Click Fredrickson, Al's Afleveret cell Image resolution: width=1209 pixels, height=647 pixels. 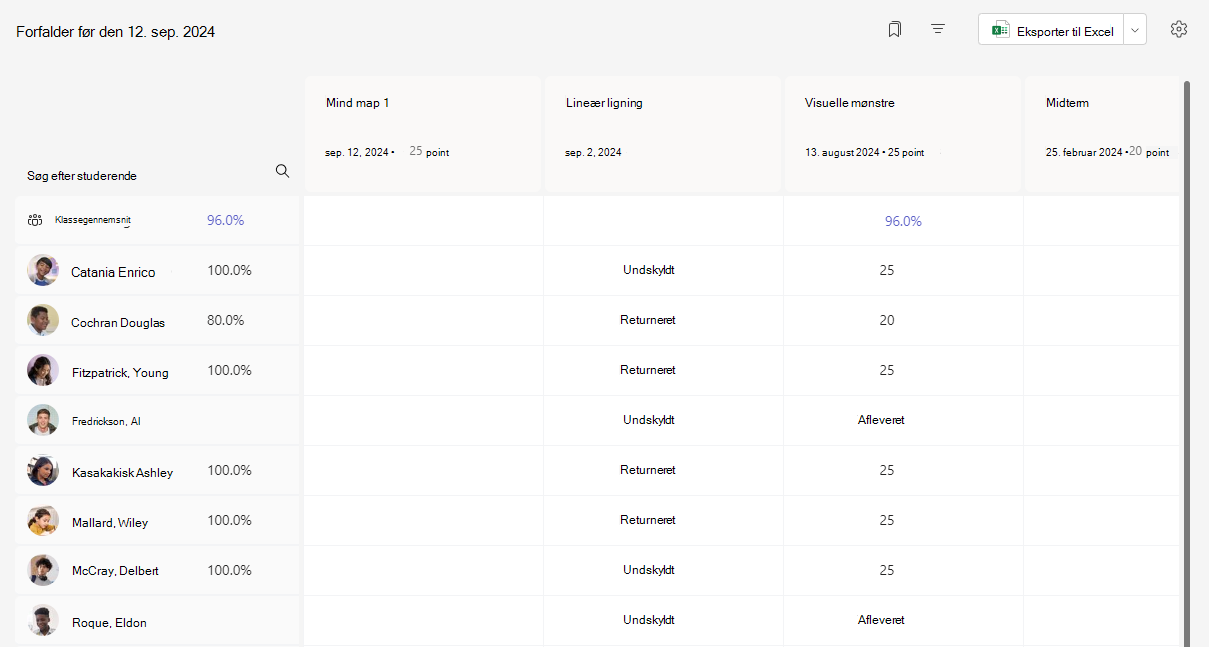click(903, 420)
